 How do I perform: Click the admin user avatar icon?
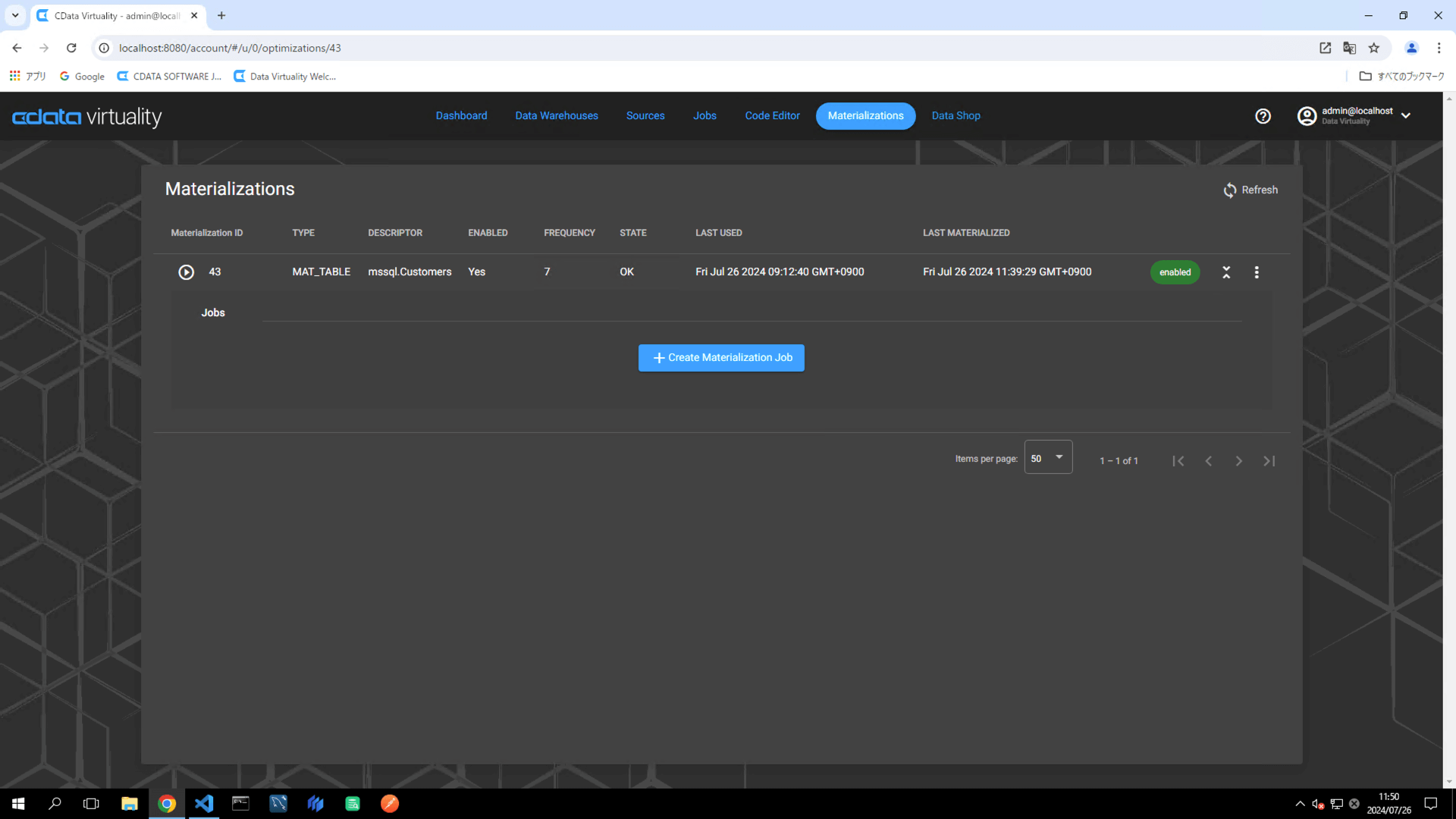pos(1307,116)
